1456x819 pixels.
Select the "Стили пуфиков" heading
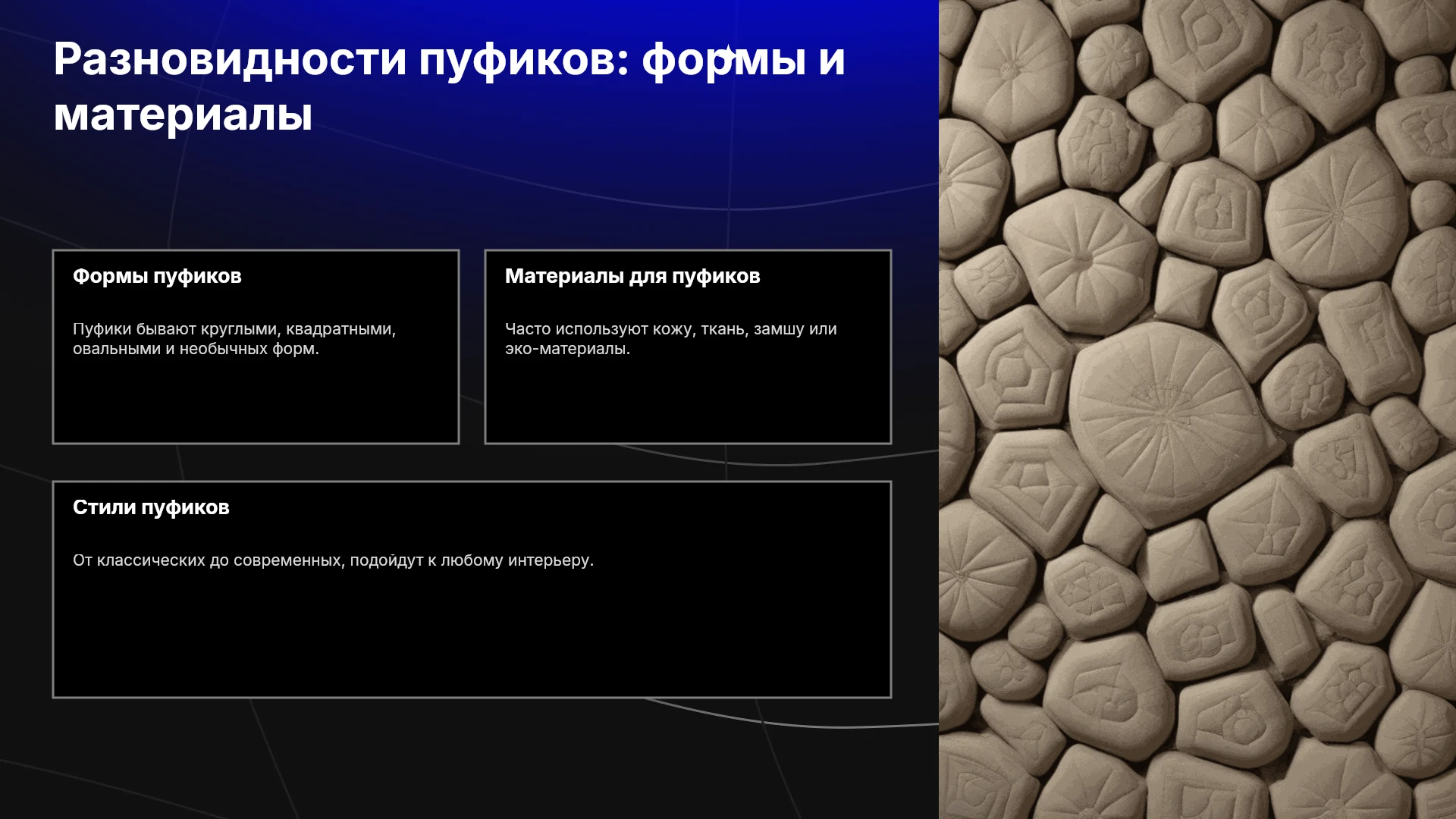(151, 507)
